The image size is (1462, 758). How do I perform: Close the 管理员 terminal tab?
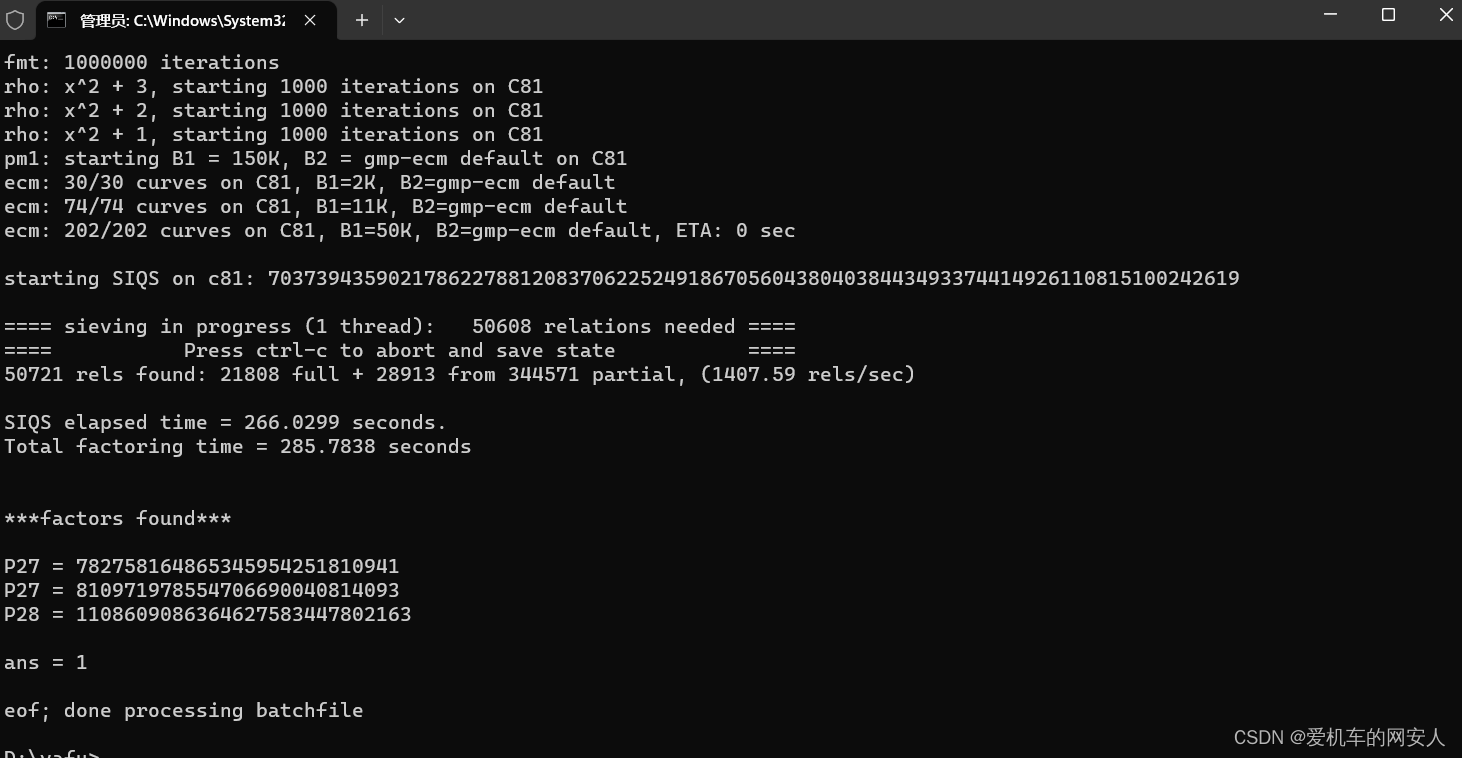click(309, 19)
